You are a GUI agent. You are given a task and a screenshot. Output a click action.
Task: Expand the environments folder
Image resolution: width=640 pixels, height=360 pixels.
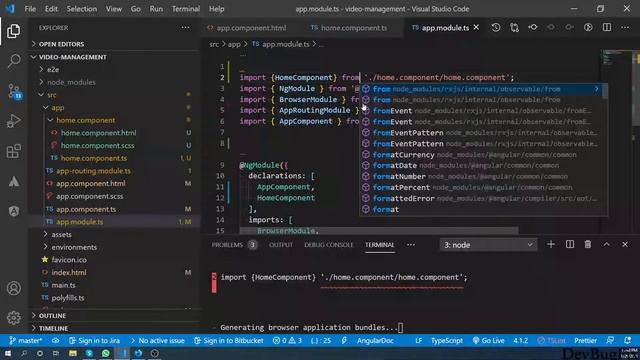(74, 247)
